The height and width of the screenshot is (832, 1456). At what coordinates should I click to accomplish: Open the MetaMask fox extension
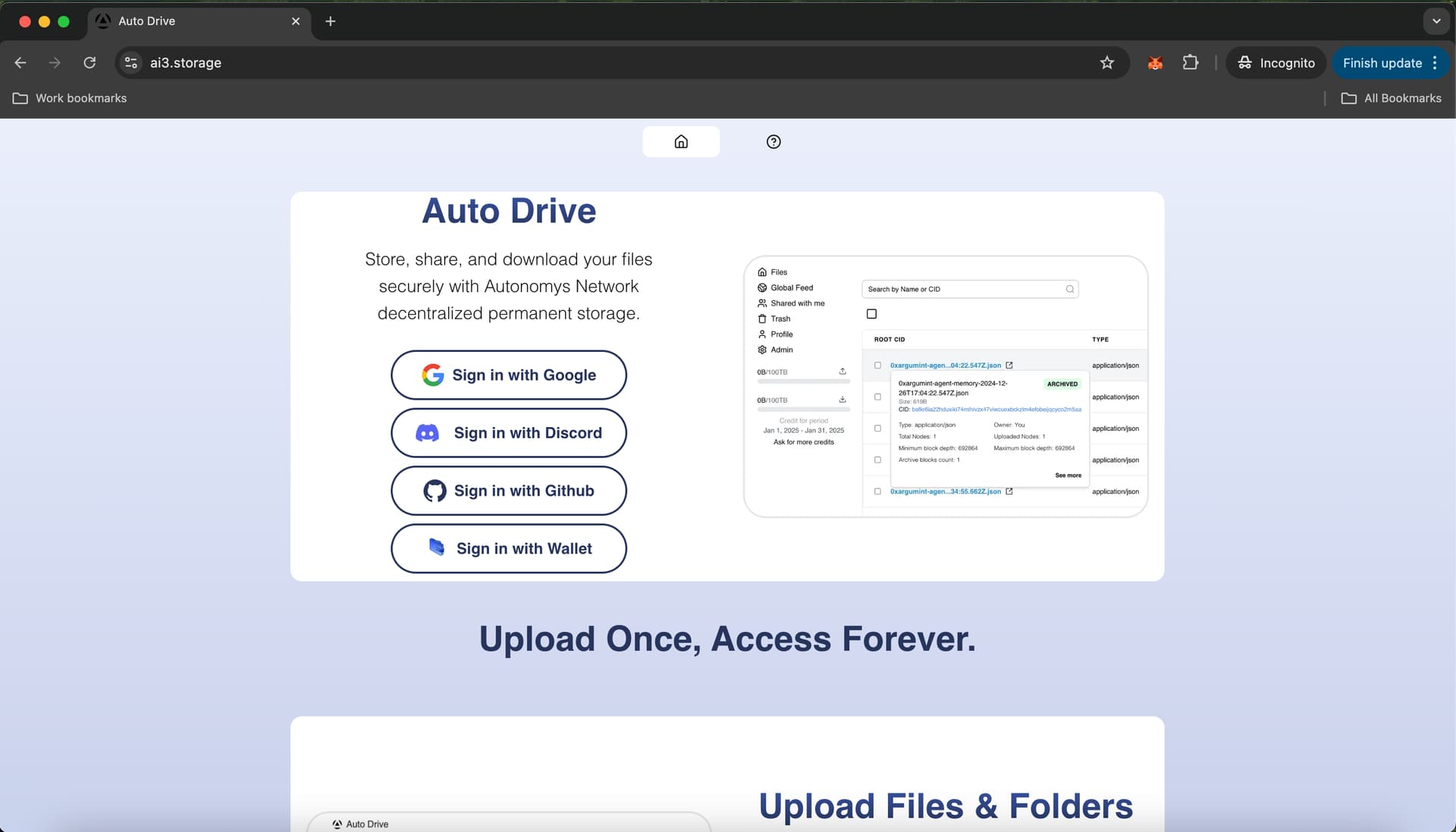[1155, 63]
